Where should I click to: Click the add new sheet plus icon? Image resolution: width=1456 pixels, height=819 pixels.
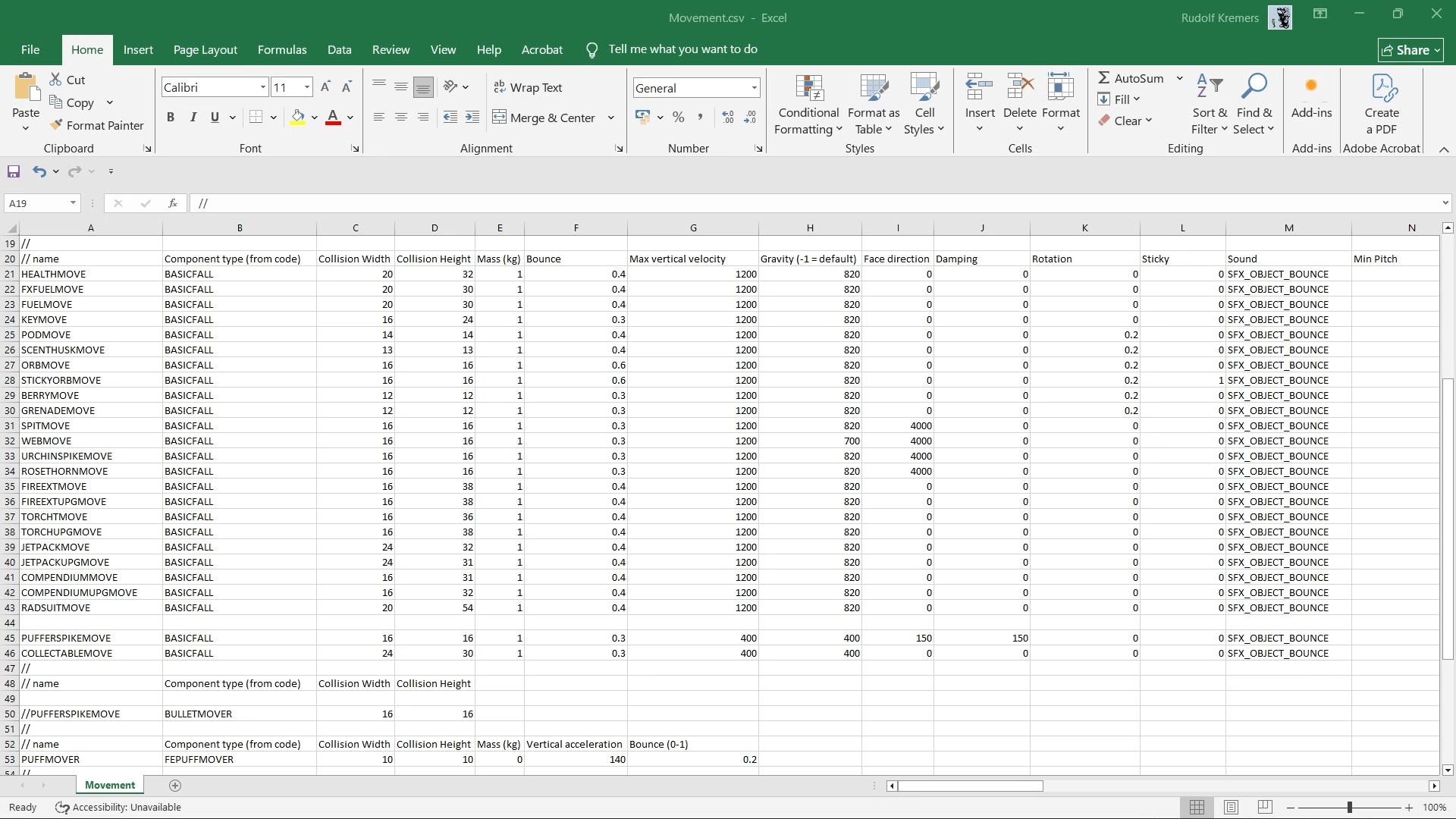click(x=175, y=786)
